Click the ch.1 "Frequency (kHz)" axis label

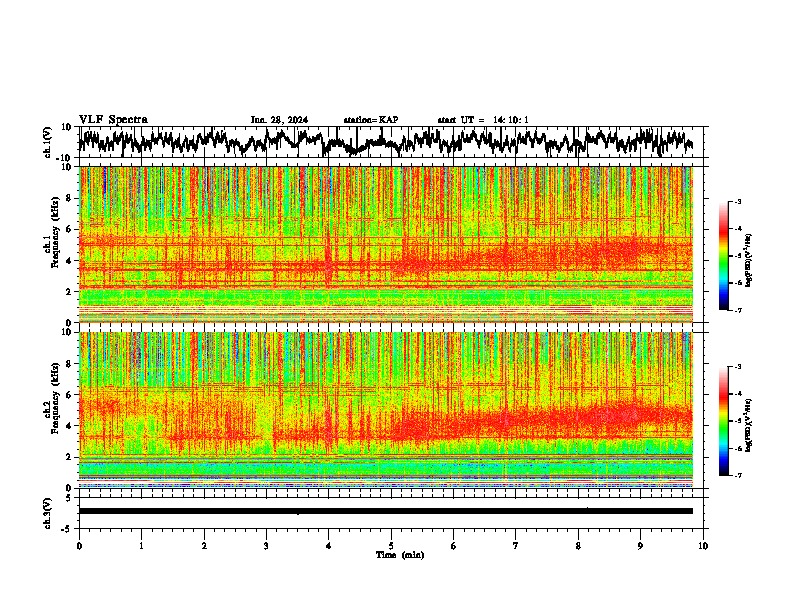click(x=55, y=233)
